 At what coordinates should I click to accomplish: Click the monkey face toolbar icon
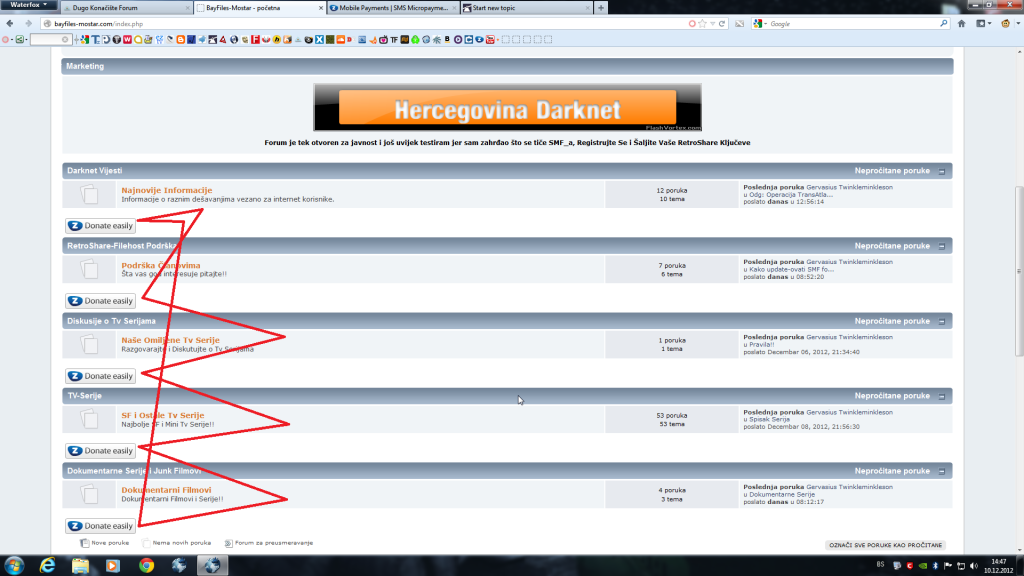tap(1006, 24)
